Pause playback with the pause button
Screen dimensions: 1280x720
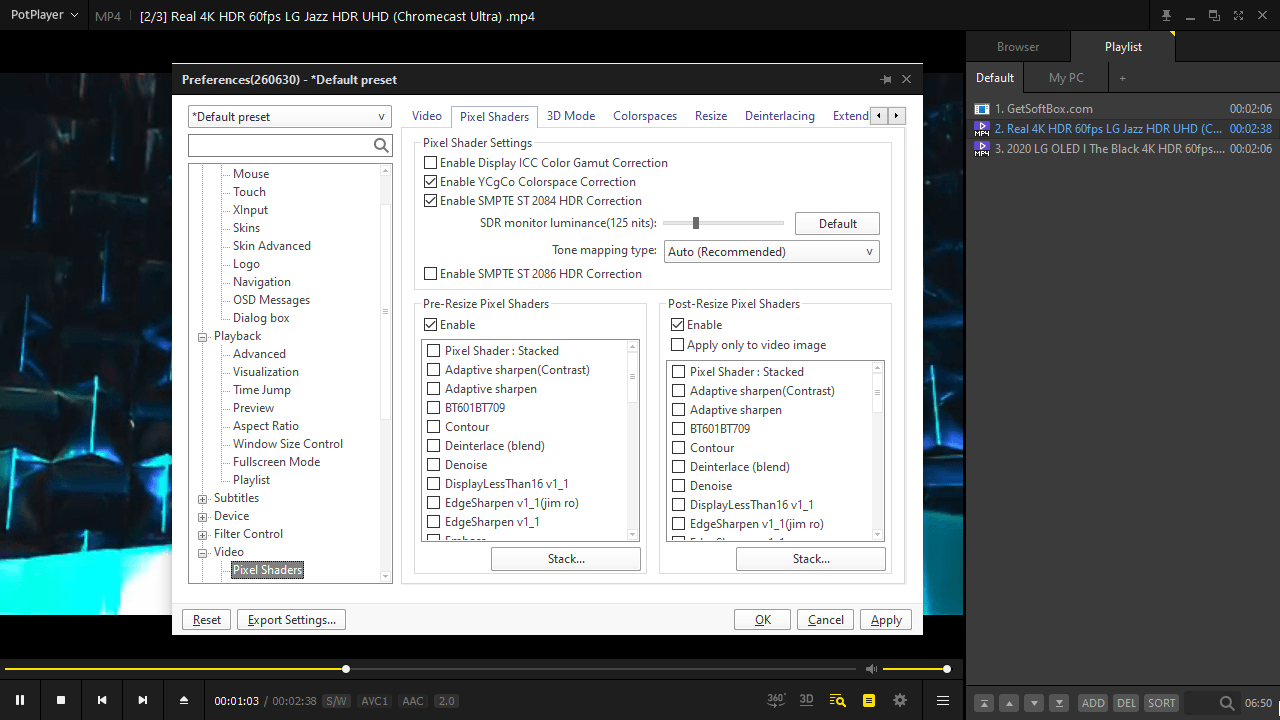20,701
